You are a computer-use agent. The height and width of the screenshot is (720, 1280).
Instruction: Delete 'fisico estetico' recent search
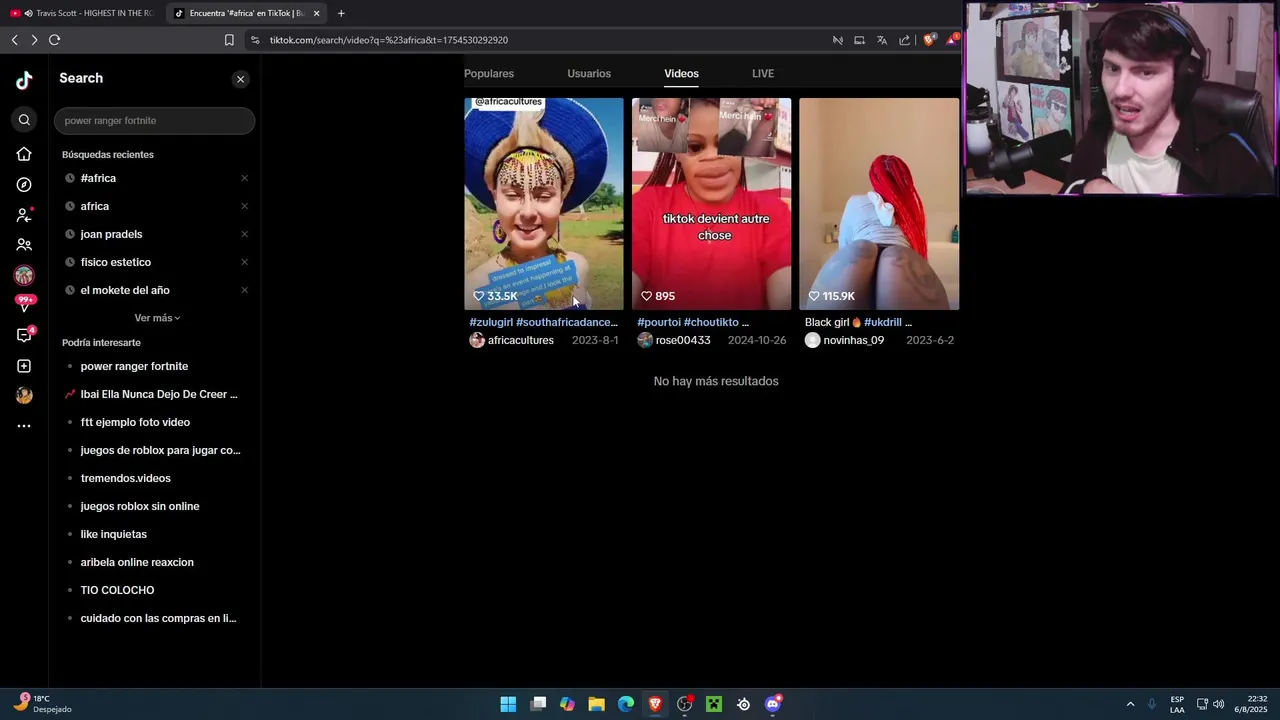(x=244, y=262)
